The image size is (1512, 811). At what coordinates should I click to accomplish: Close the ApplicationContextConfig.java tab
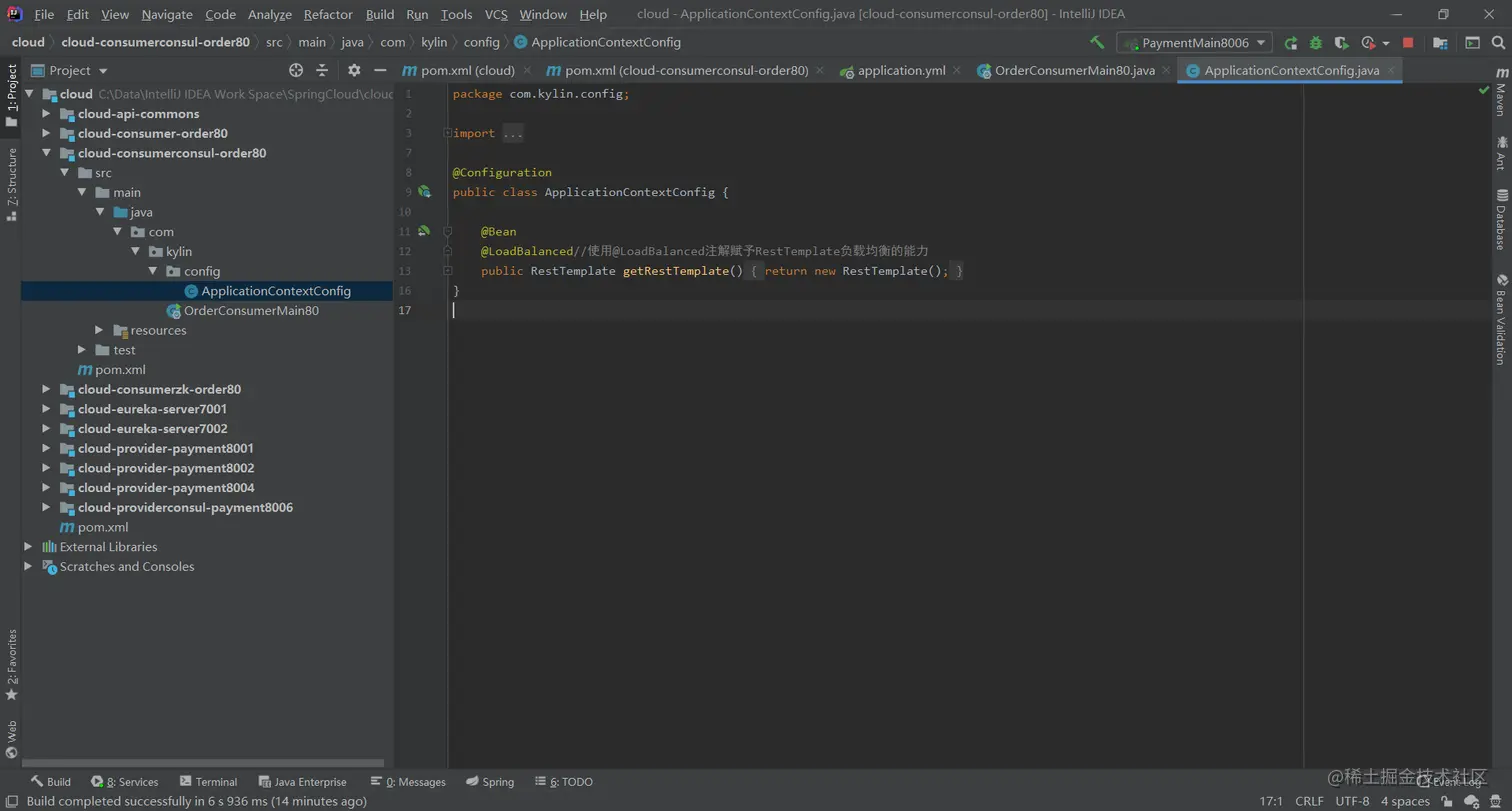tap(1391, 70)
